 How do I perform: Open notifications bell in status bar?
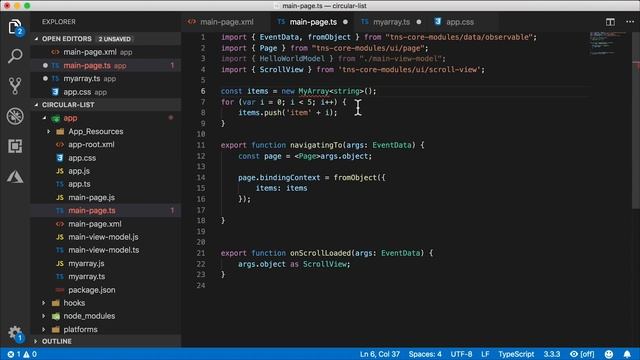pyautogui.click(x=627, y=354)
